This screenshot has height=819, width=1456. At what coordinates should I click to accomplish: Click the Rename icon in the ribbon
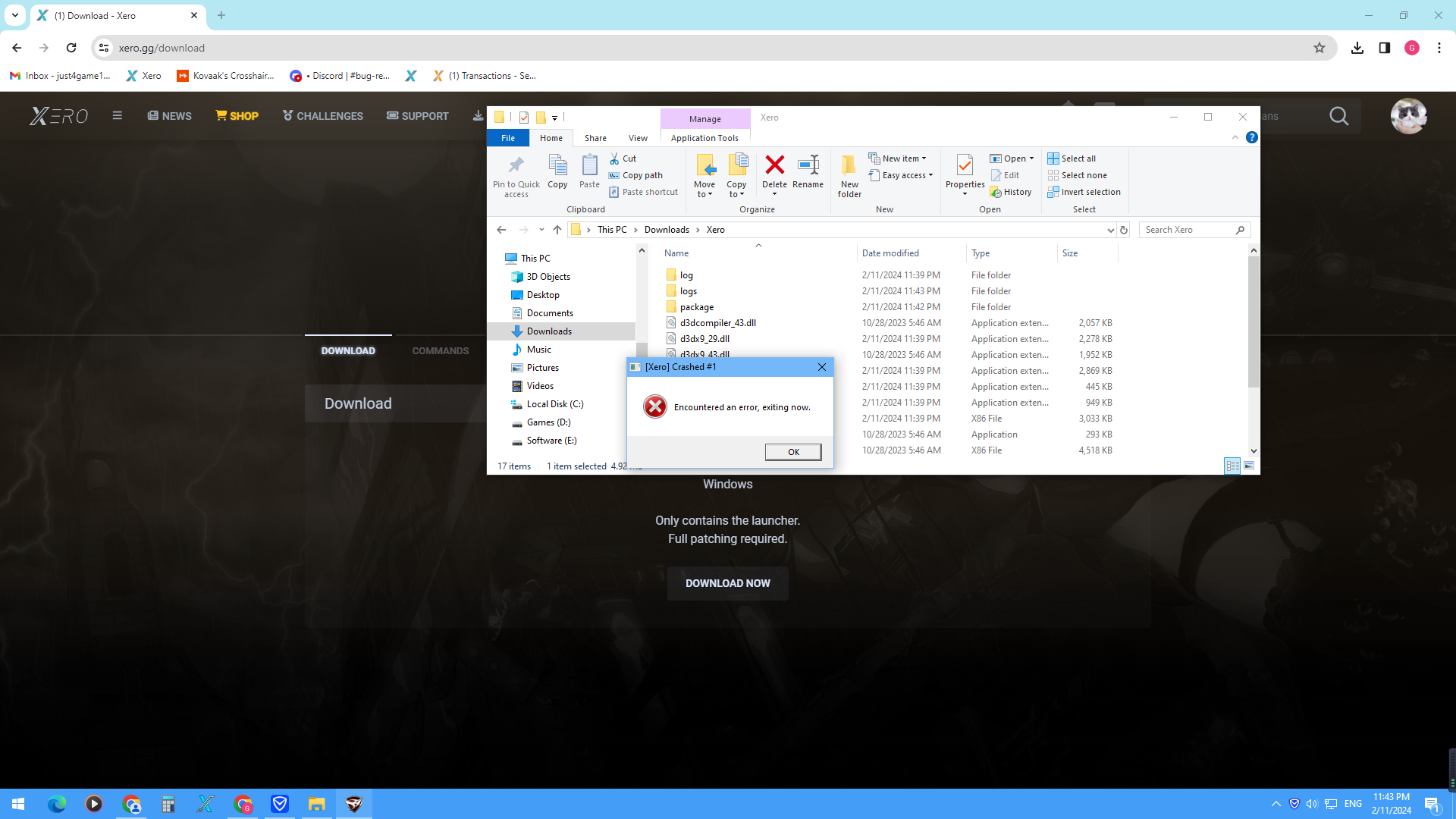tap(808, 165)
